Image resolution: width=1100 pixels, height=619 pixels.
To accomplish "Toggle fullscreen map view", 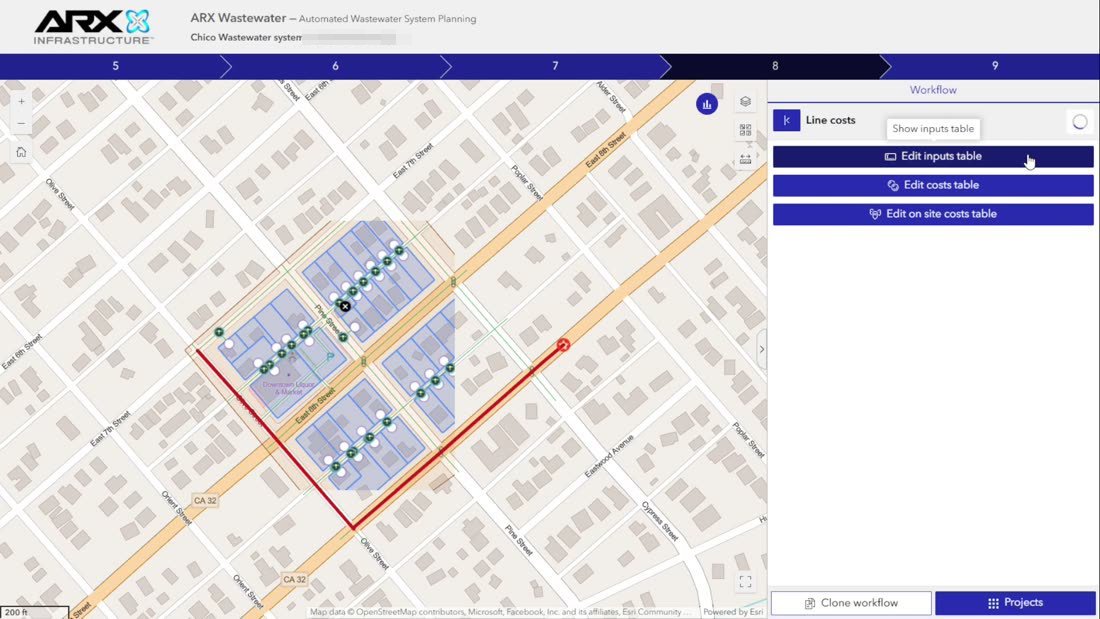I will [746, 582].
